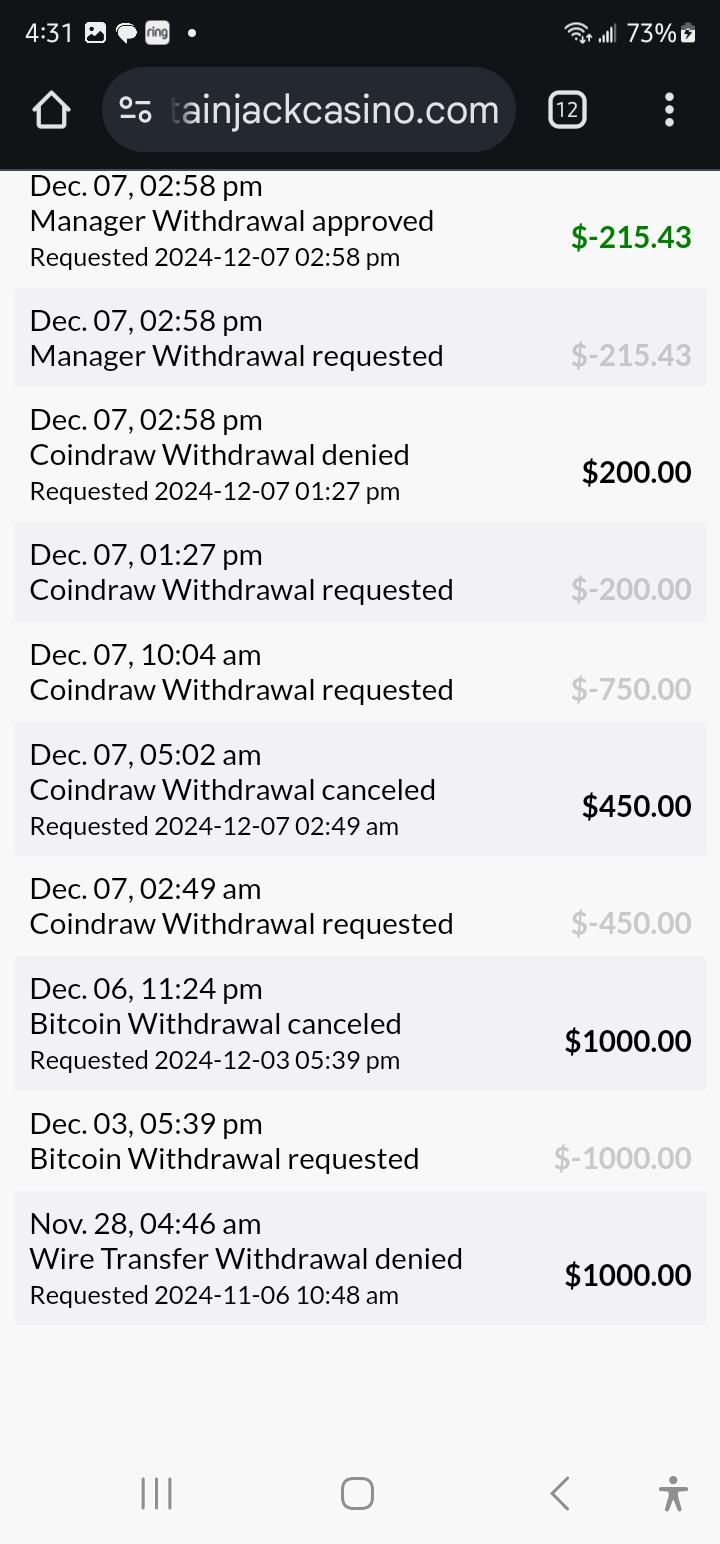720x1544 pixels.
Task: Tap the tainjackcasino.com address bar
Action: tap(334, 110)
